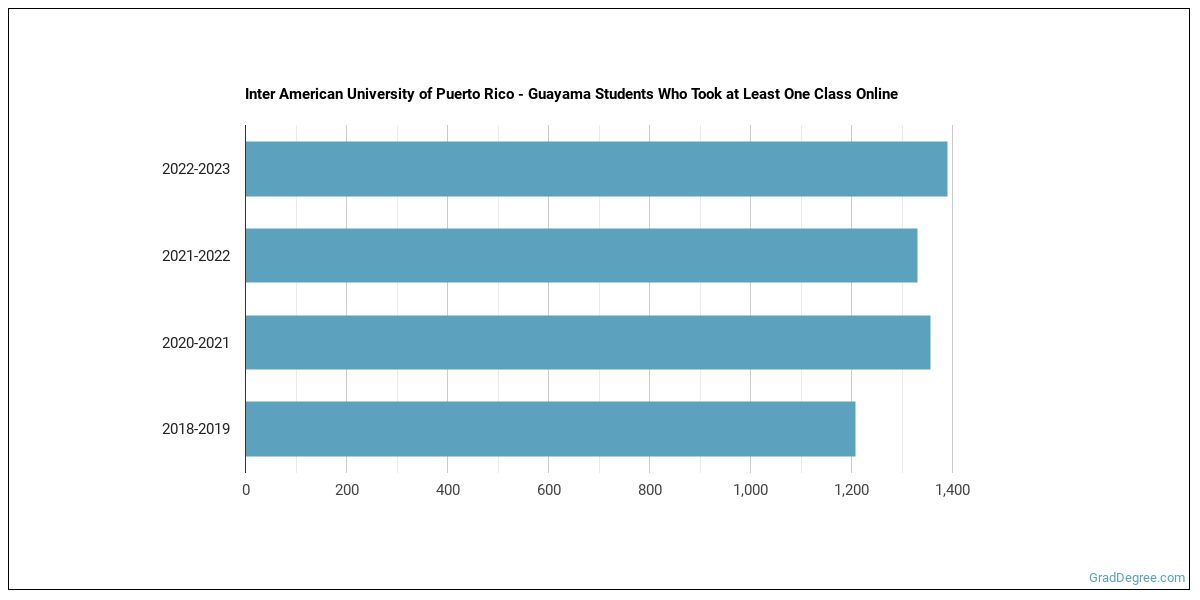Viewport: 1200px width, 600px height.
Task: Click the 2021-2022 bar
Action: click(x=581, y=255)
